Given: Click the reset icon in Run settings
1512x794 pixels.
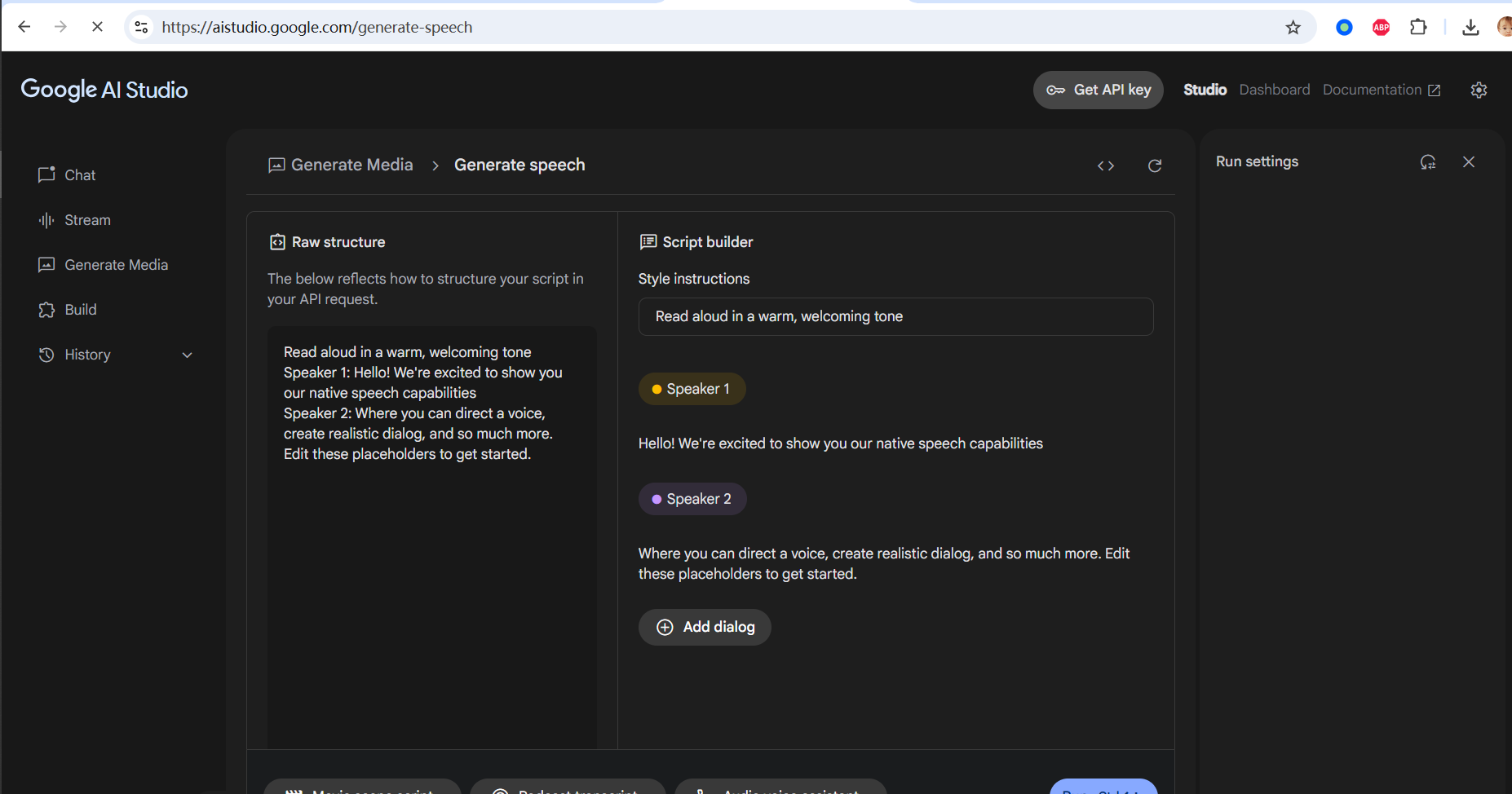Looking at the screenshot, I should tap(1427, 161).
